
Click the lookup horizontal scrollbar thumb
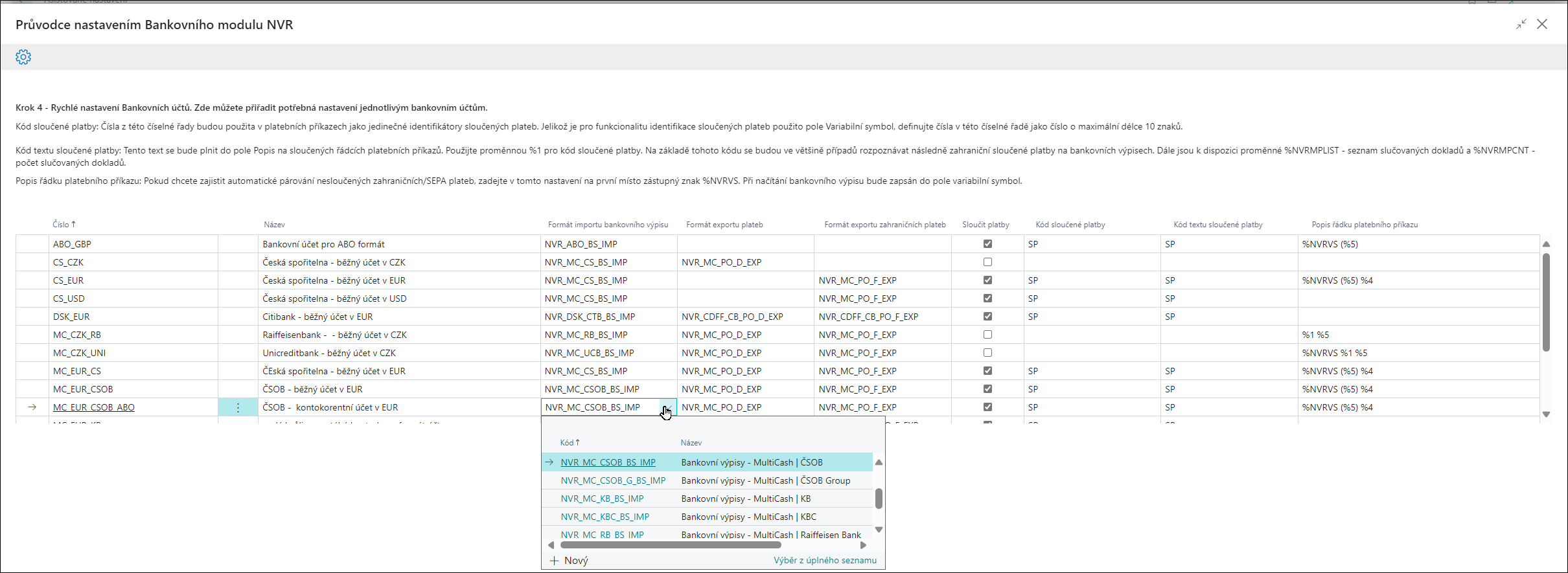(x=671, y=545)
